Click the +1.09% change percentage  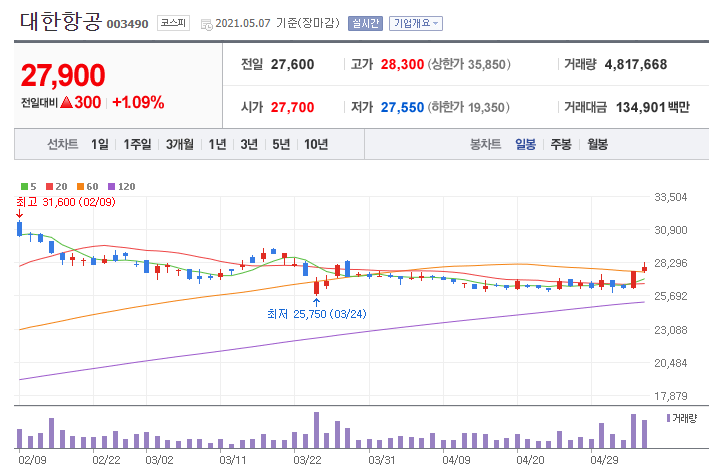(x=138, y=103)
